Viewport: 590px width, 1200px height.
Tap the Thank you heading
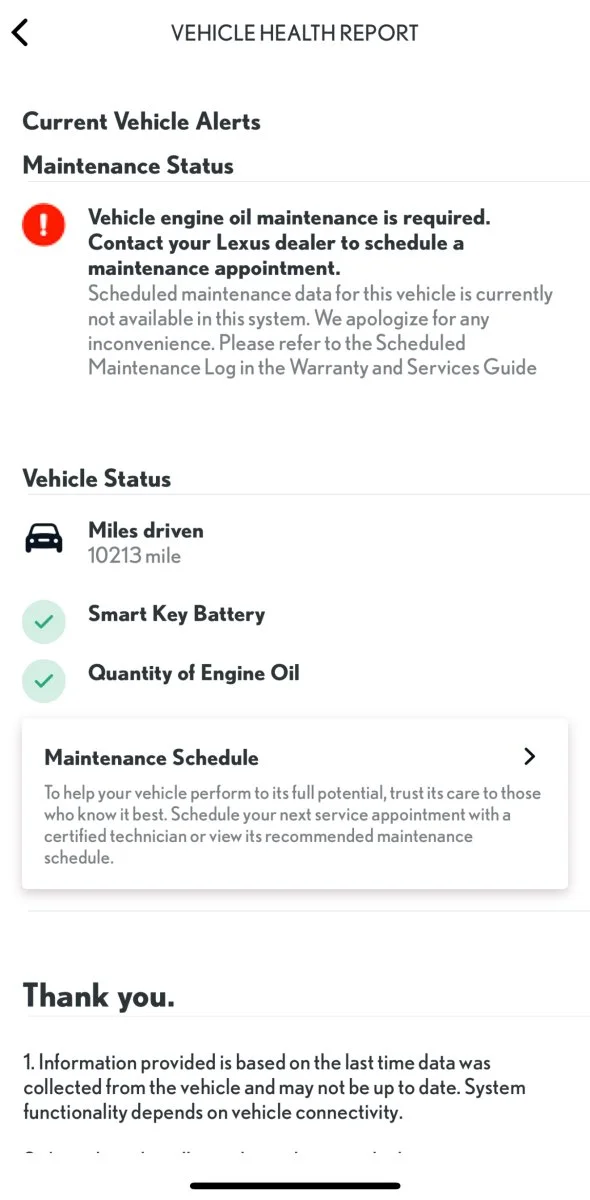click(x=99, y=995)
